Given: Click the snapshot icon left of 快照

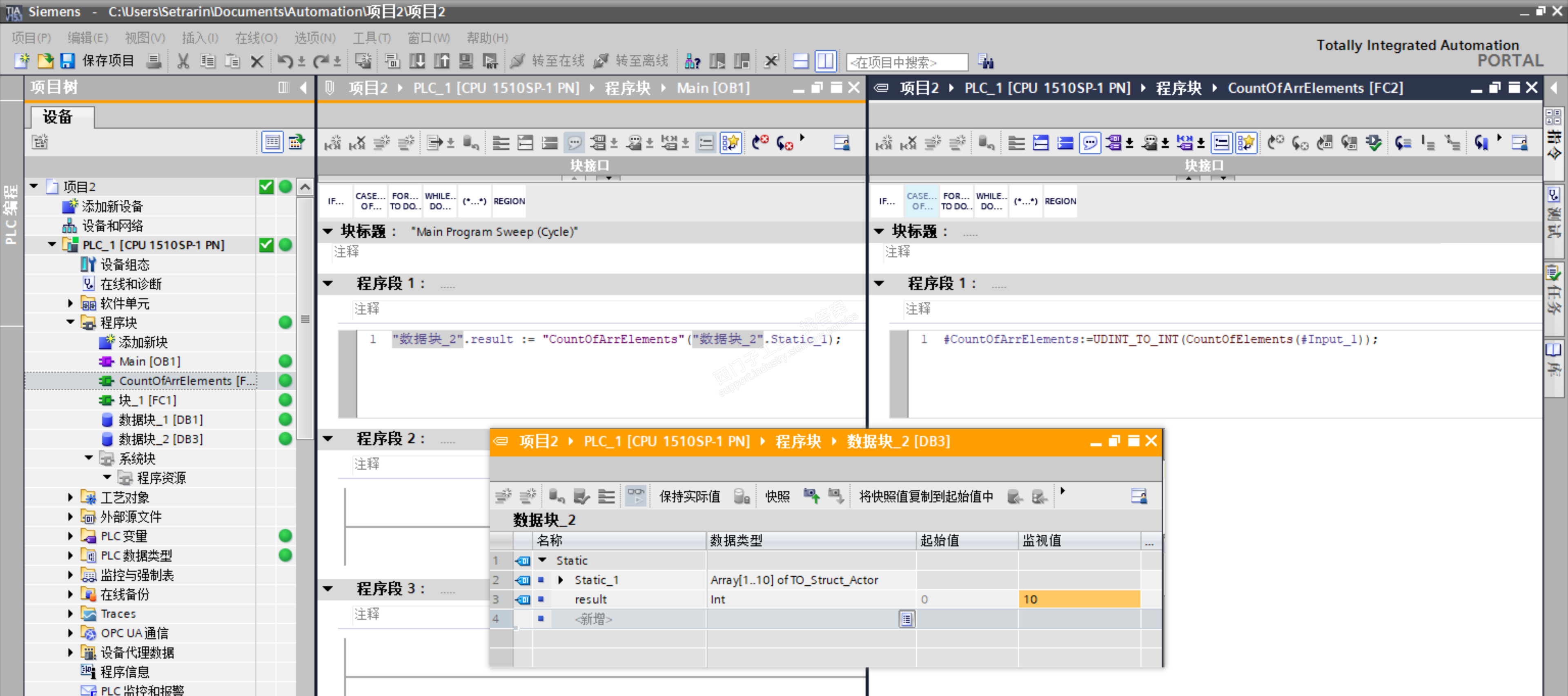Looking at the screenshot, I should point(741,496).
